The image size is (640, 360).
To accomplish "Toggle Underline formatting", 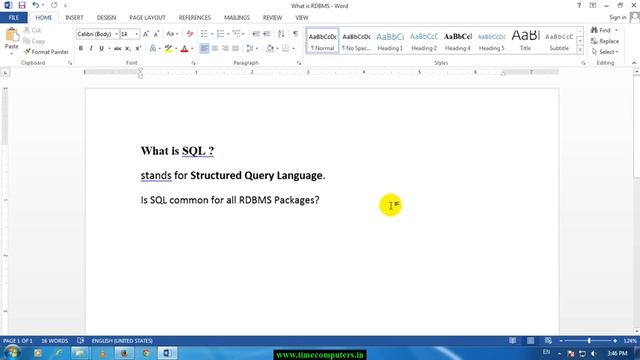I will point(101,49).
